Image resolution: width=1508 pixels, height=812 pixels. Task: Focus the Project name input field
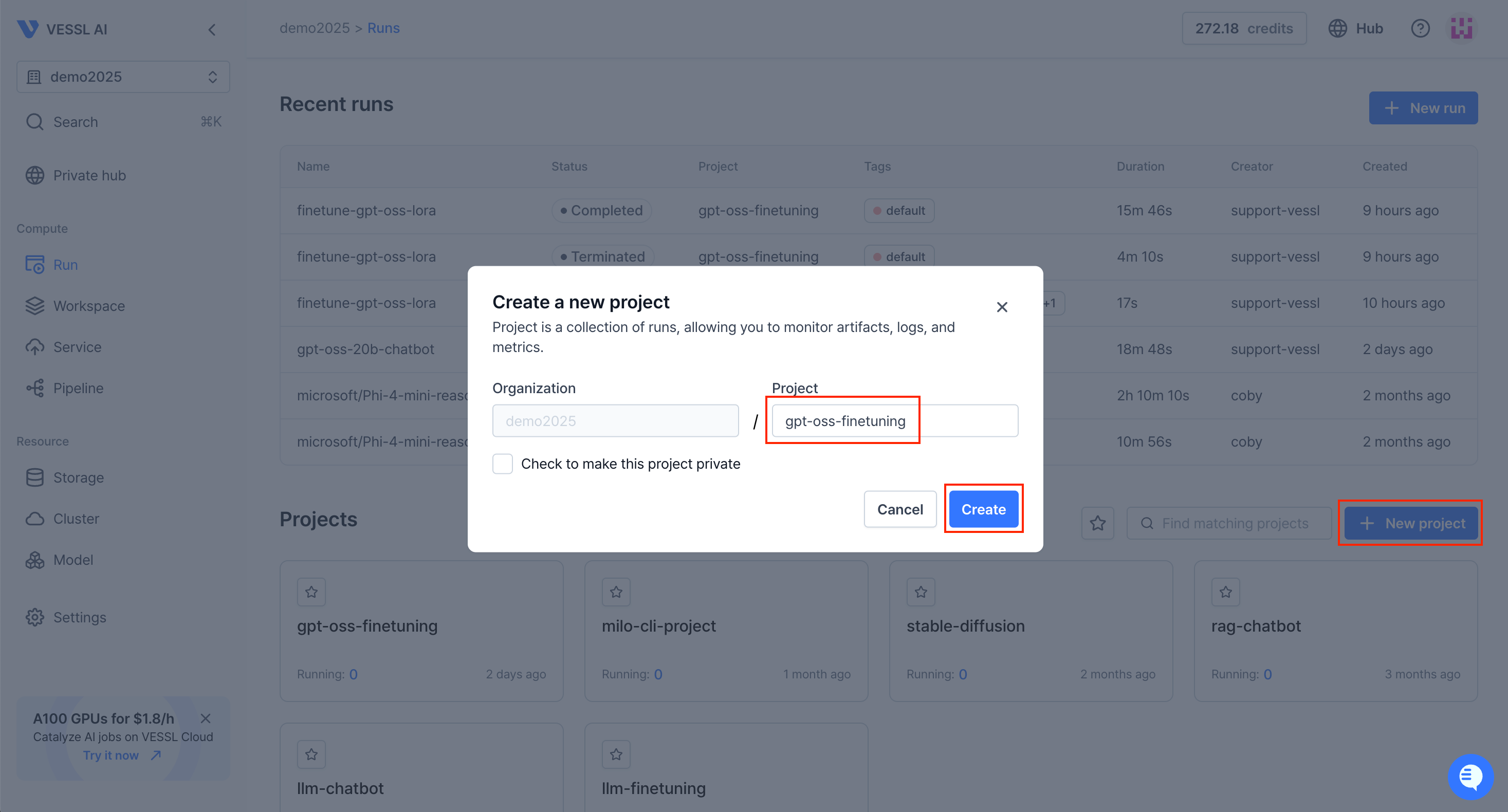(x=894, y=420)
